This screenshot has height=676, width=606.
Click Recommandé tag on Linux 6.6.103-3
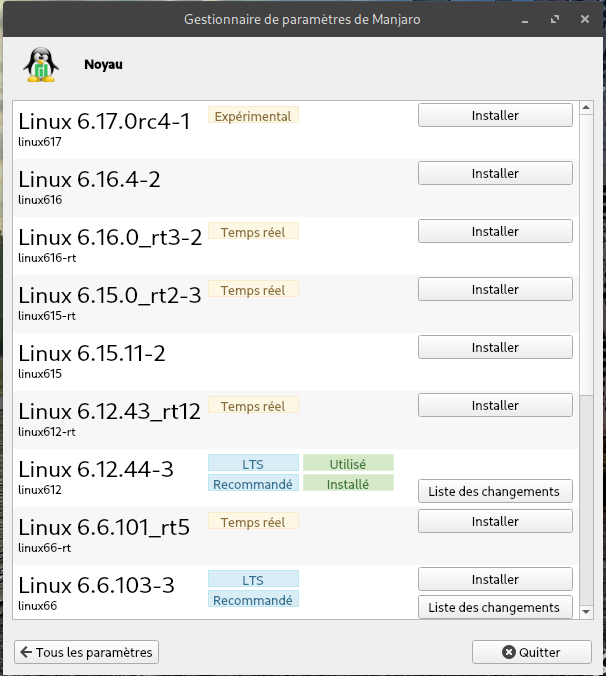(x=253, y=599)
